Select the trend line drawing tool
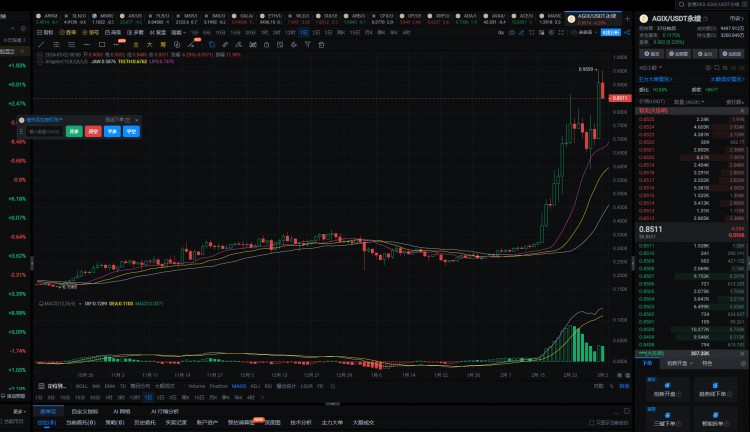 (41, 44)
